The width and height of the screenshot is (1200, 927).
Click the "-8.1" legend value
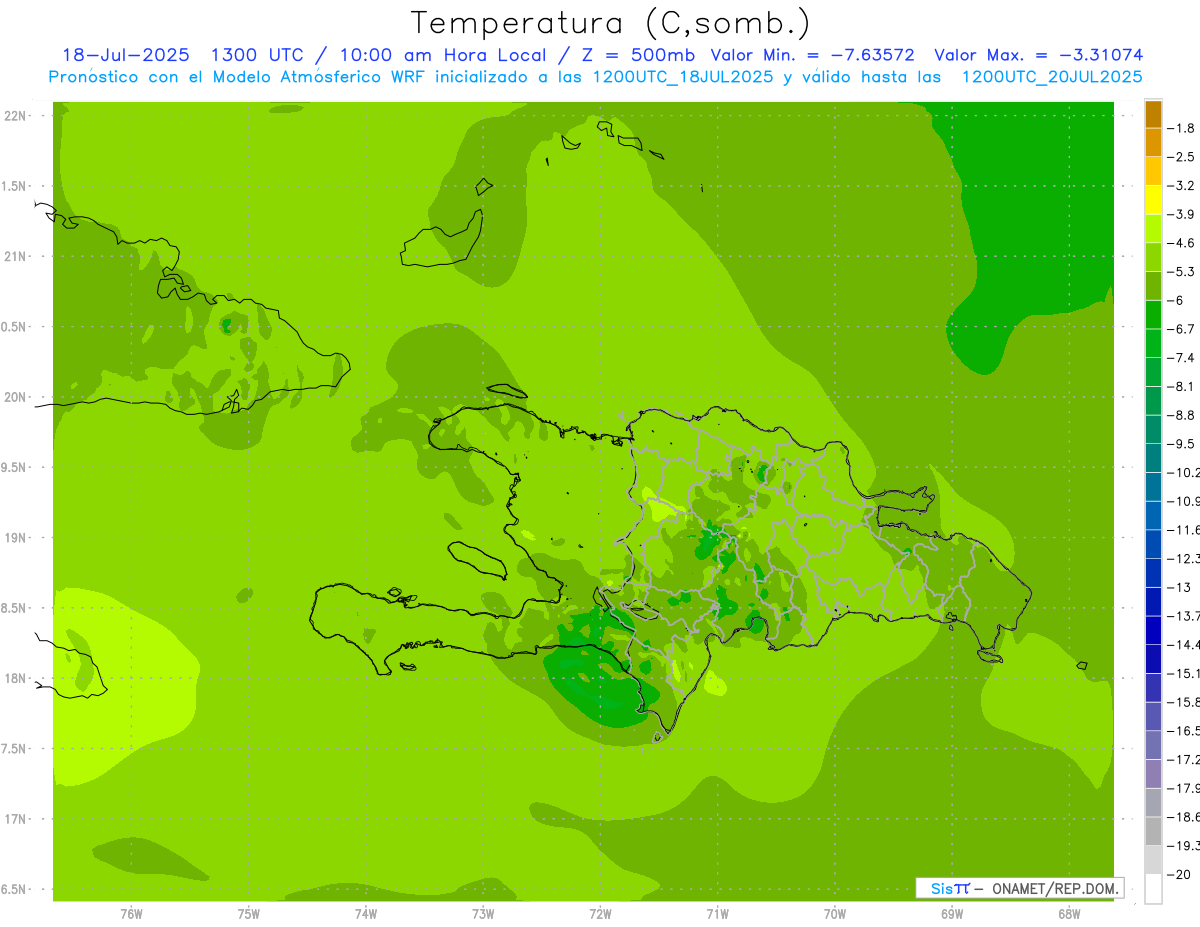point(1180,386)
